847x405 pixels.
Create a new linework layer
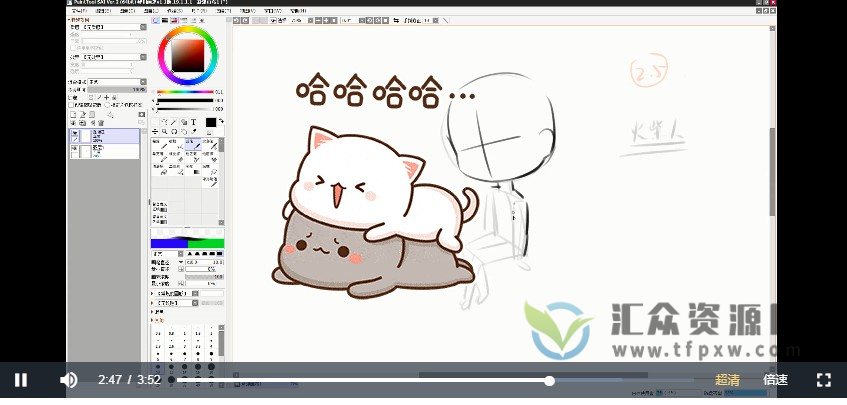(x=83, y=114)
